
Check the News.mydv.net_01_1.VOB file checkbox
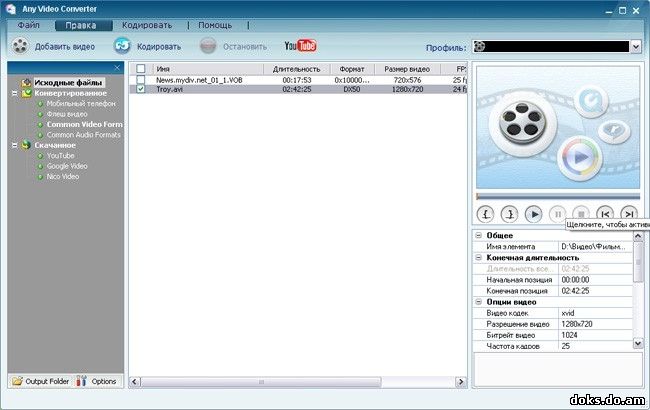point(141,80)
